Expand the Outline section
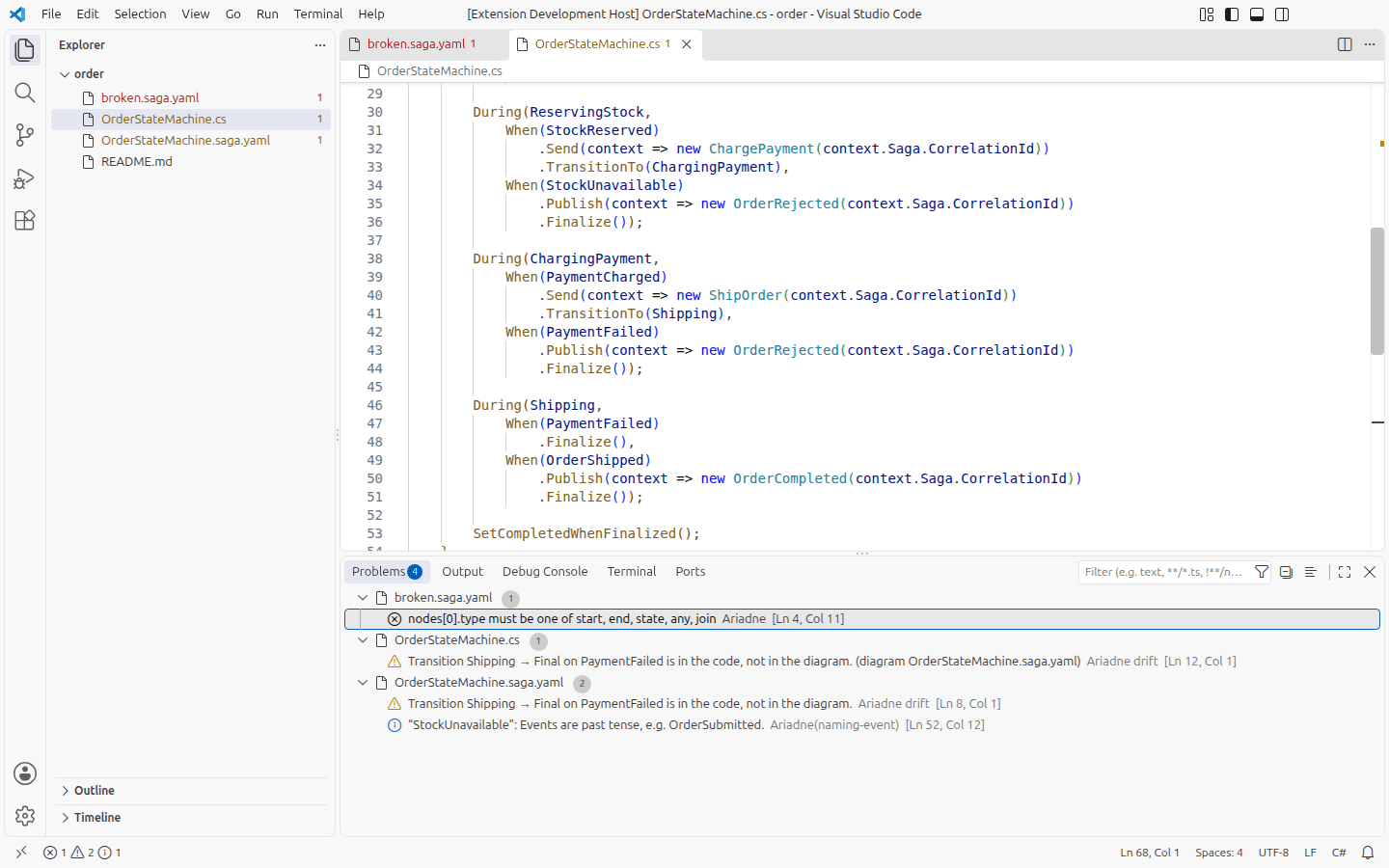The image size is (1389, 868). click(x=66, y=791)
